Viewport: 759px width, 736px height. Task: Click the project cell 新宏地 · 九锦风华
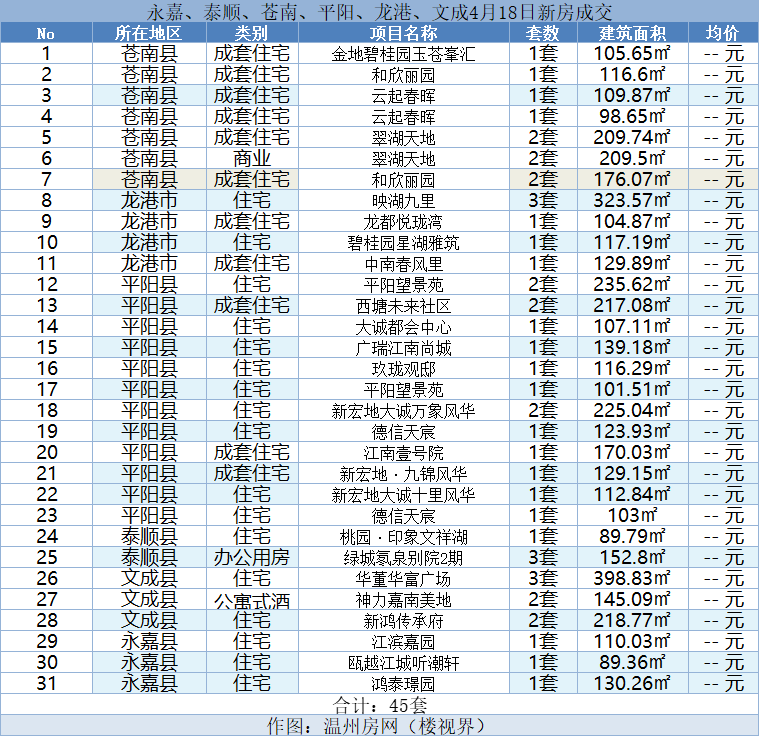pyautogui.click(x=403, y=474)
